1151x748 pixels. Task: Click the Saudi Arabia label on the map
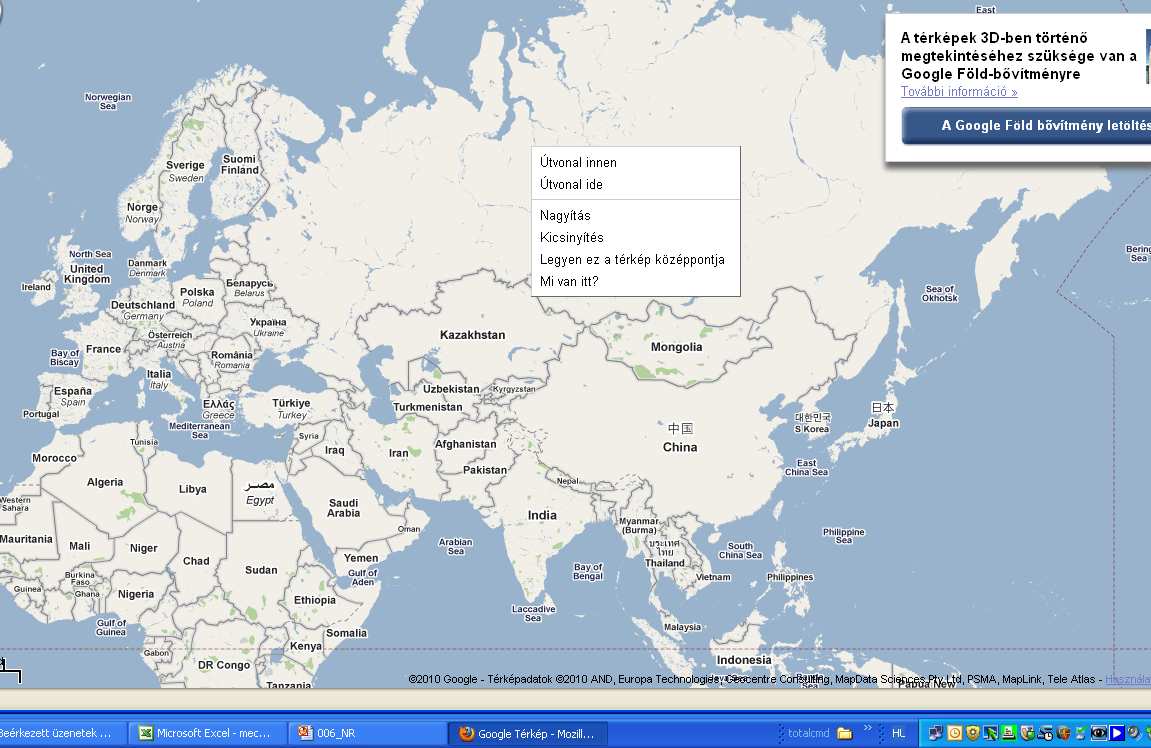click(344, 508)
